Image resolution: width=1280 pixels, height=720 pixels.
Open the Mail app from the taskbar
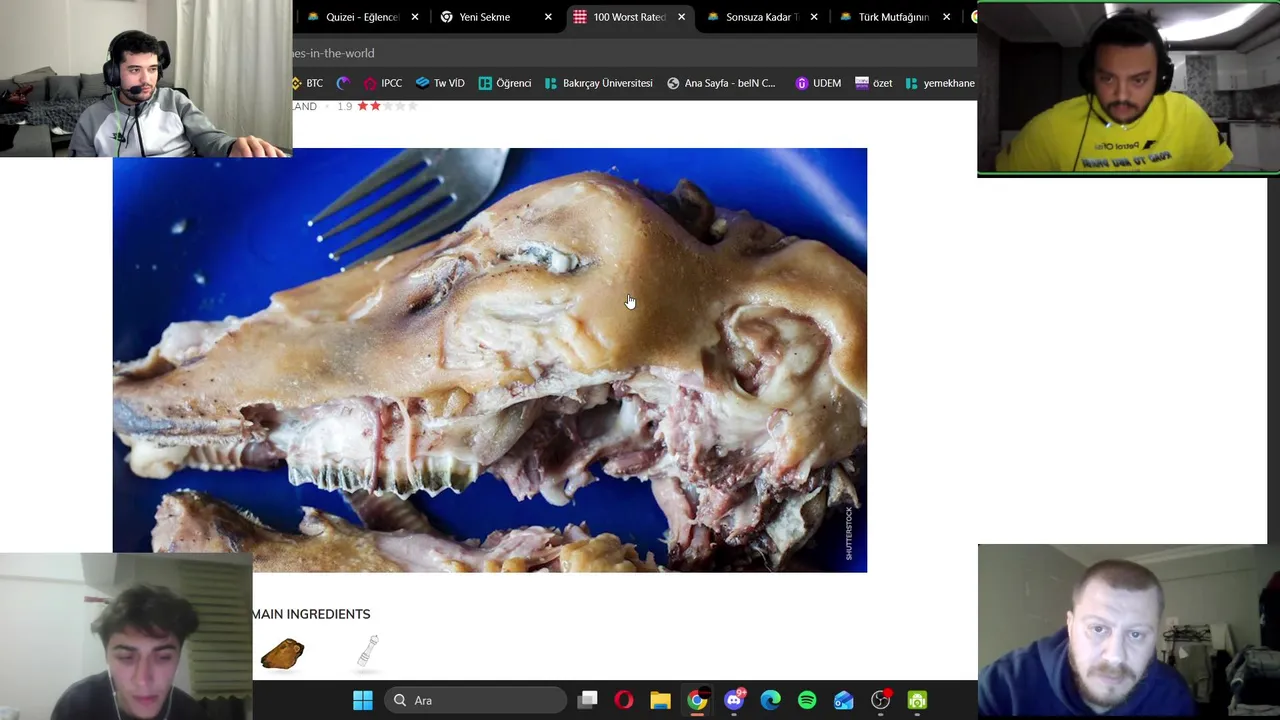pyautogui.click(x=844, y=701)
